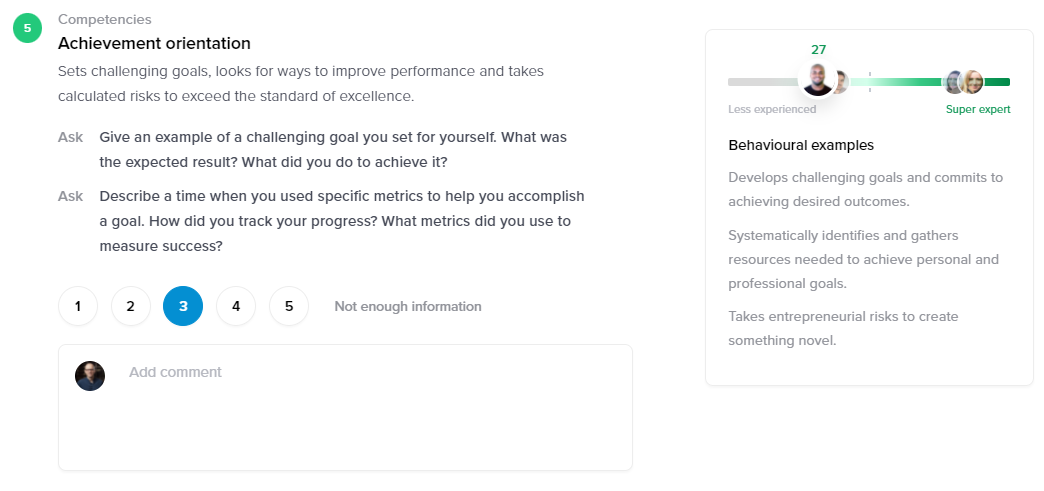Viewport: 1044px width, 491px height.
Task: Select the Behavioural examples heading
Action: 801,145
